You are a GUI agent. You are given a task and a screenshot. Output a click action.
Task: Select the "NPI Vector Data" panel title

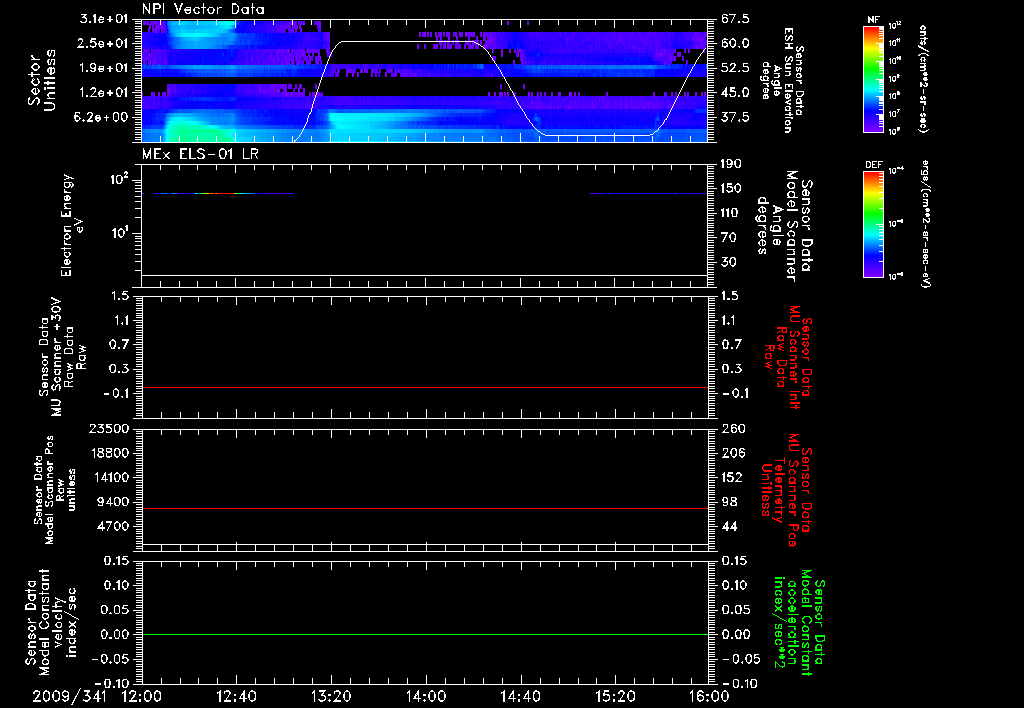203,9
